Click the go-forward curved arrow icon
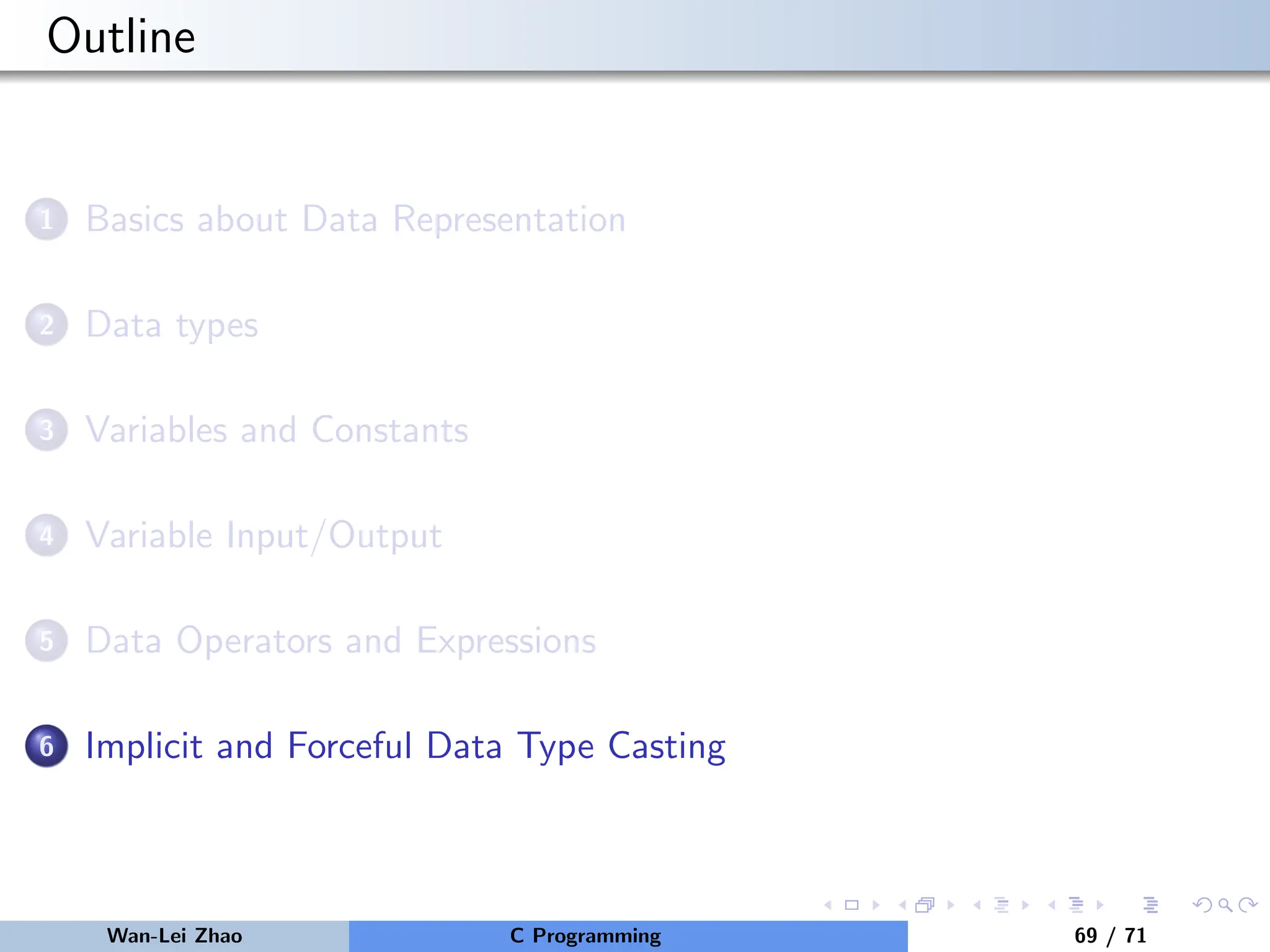 1248,905
